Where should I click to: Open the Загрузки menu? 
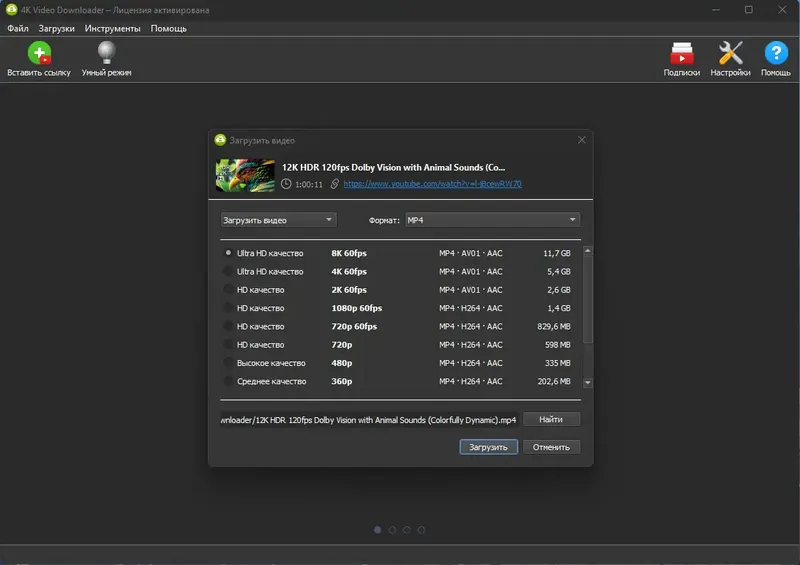(x=57, y=29)
